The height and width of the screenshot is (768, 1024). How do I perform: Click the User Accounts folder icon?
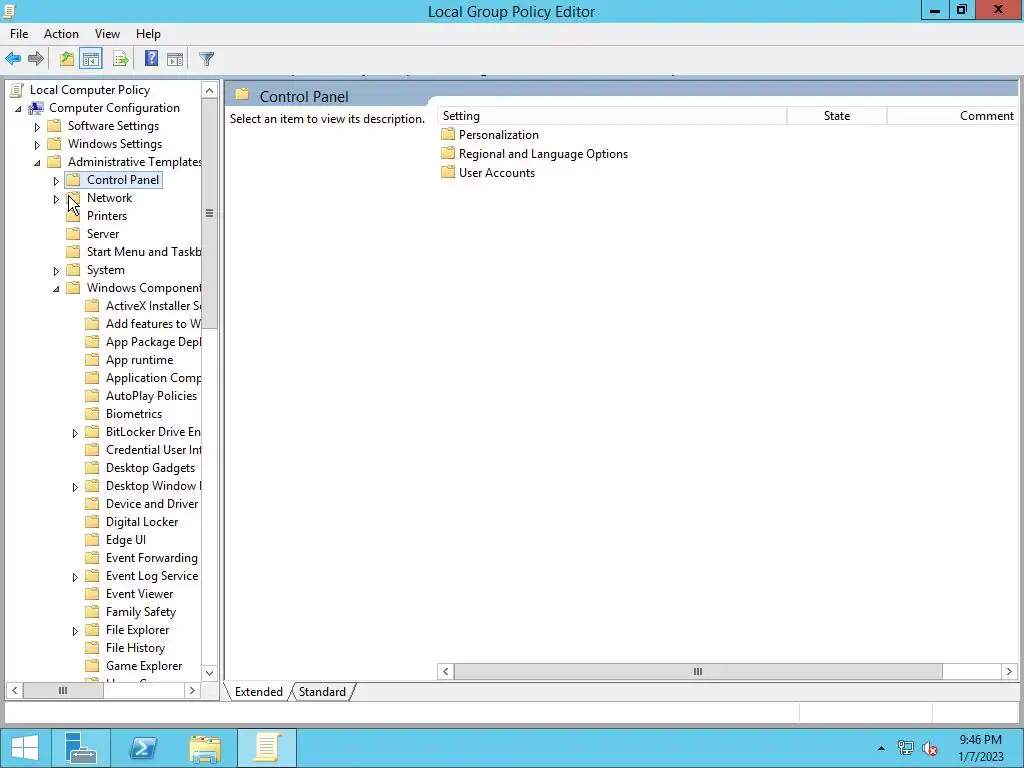[x=447, y=172]
